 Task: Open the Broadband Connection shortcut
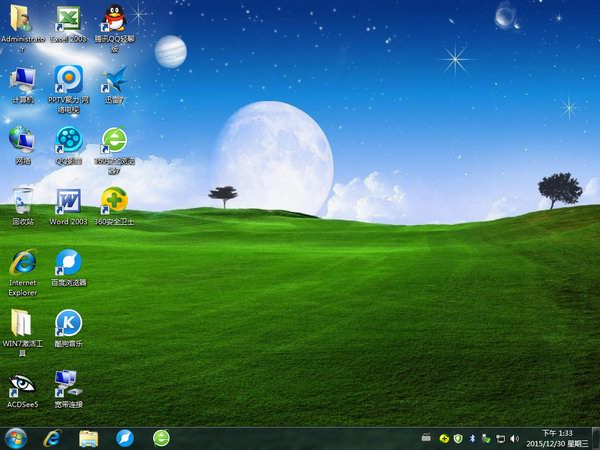pyautogui.click(x=68, y=383)
